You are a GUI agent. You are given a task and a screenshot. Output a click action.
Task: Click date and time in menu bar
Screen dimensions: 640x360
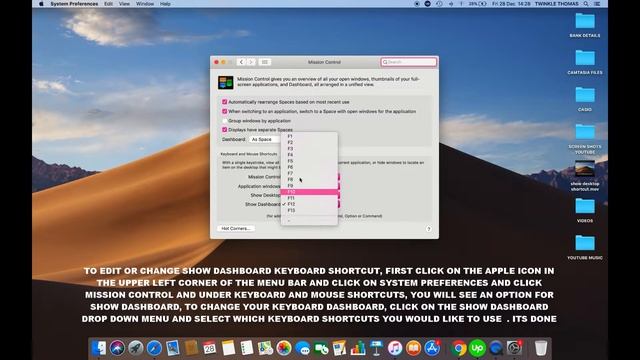[511, 4]
